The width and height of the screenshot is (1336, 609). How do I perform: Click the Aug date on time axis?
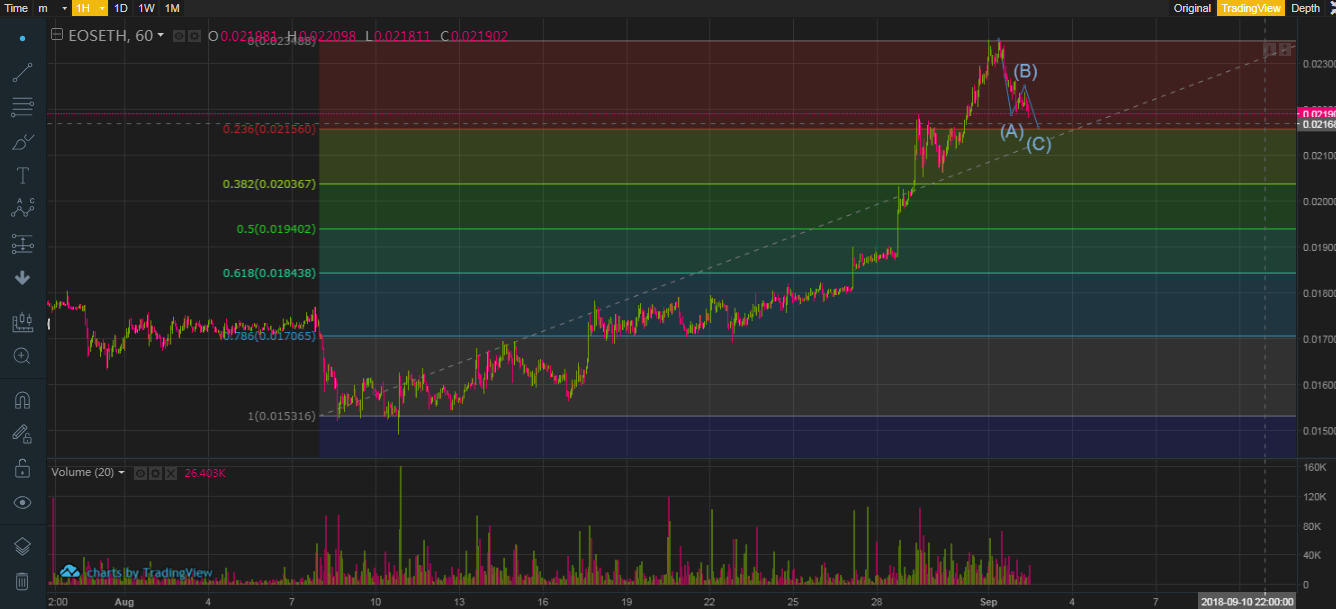point(124,601)
